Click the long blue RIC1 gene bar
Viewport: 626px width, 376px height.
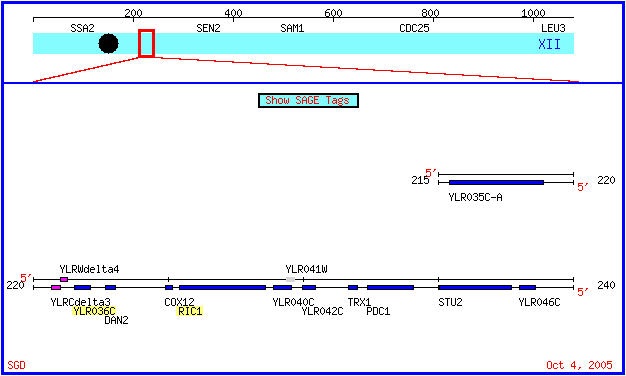[222, 287]
